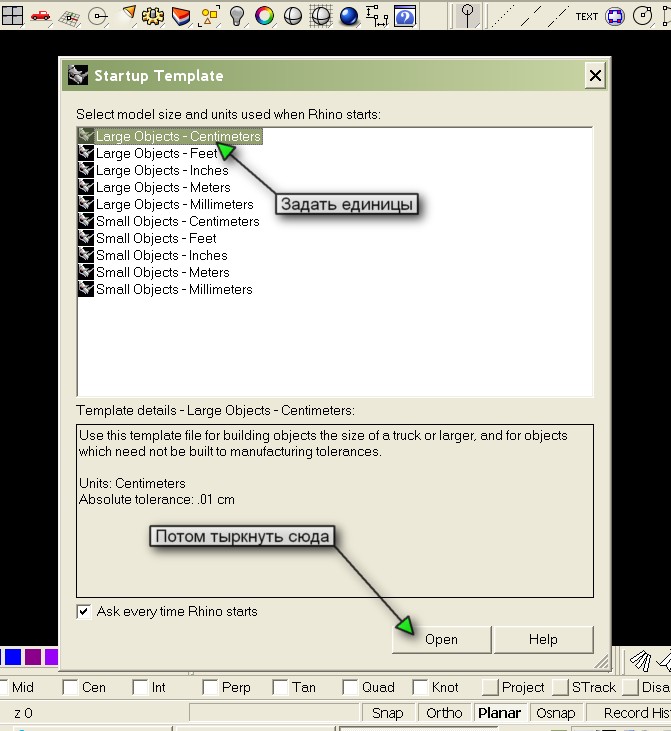
Task: Select the middle dashed line tool
Action: pos(531,15)
